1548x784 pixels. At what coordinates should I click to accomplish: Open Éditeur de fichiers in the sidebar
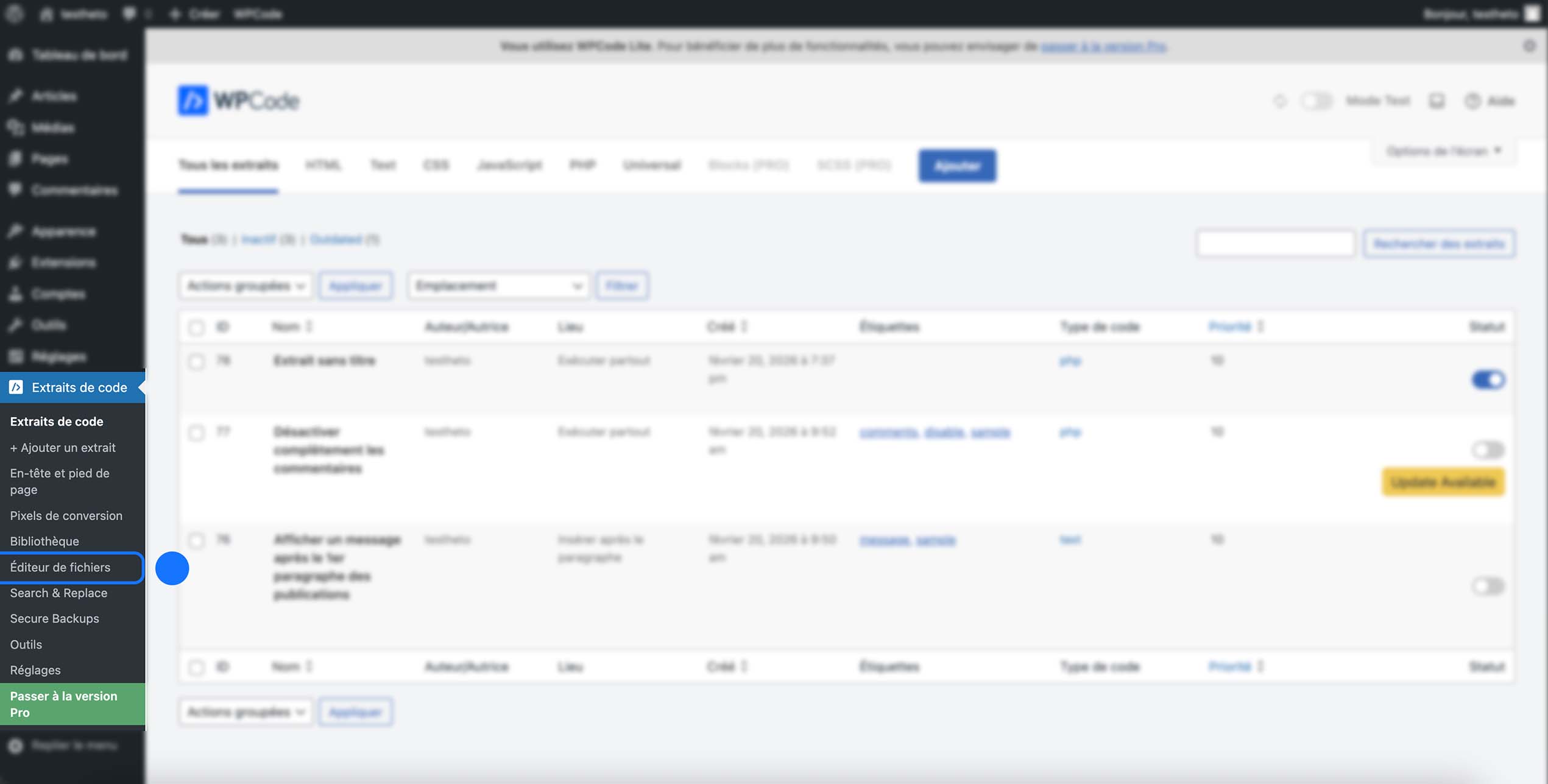tap(60, 567)
